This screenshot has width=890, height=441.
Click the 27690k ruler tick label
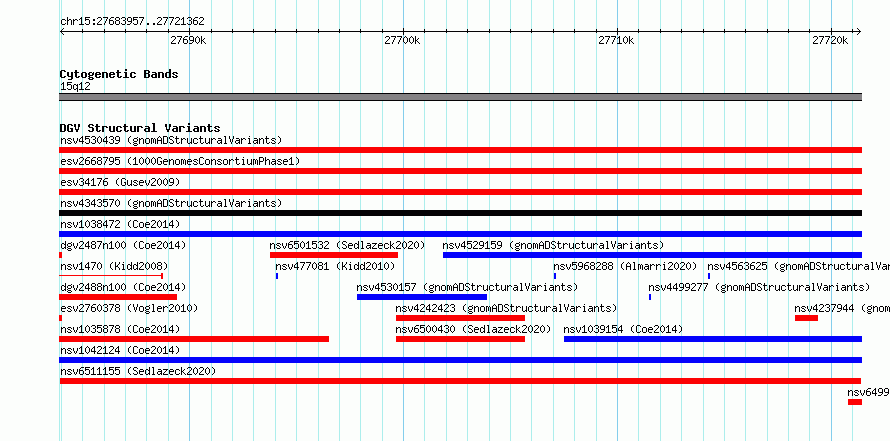tap(188, 40)
